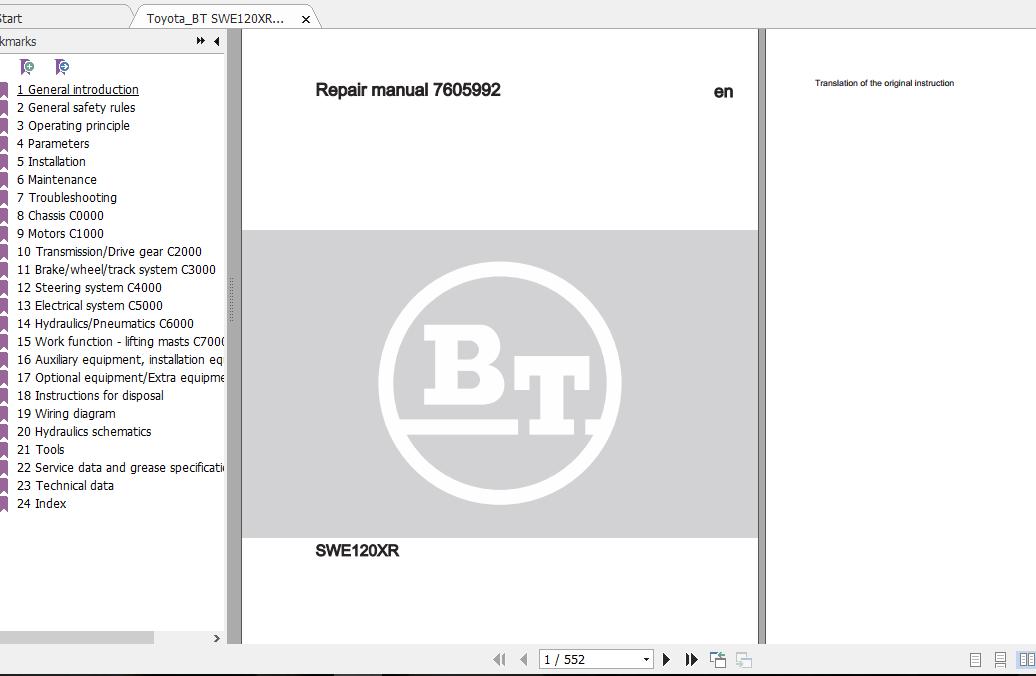The image size is (1036, 676).
Task: Return to the previous view
Action: pyautogui.click(x=717, y=659)
